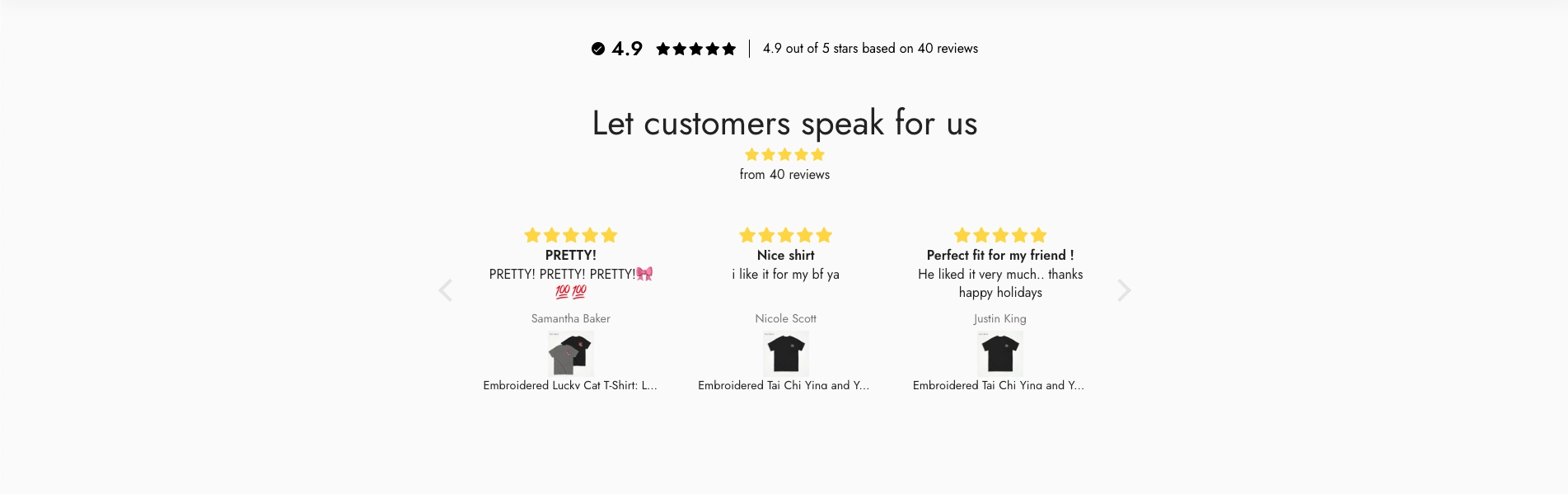Open the Embroidered Lucky Cat T-Shirt link
Image resolution: width=1568 pixels, height=494 pixels.
point(570,385)
